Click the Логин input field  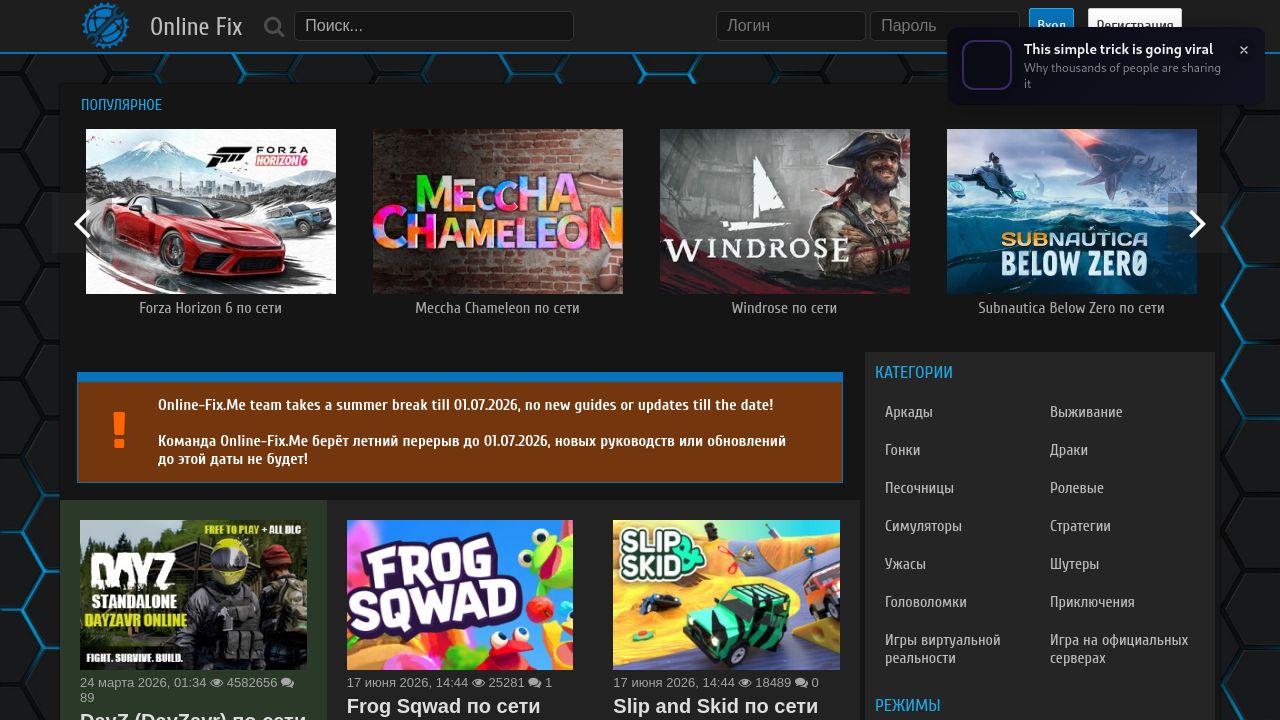(791, 26)
